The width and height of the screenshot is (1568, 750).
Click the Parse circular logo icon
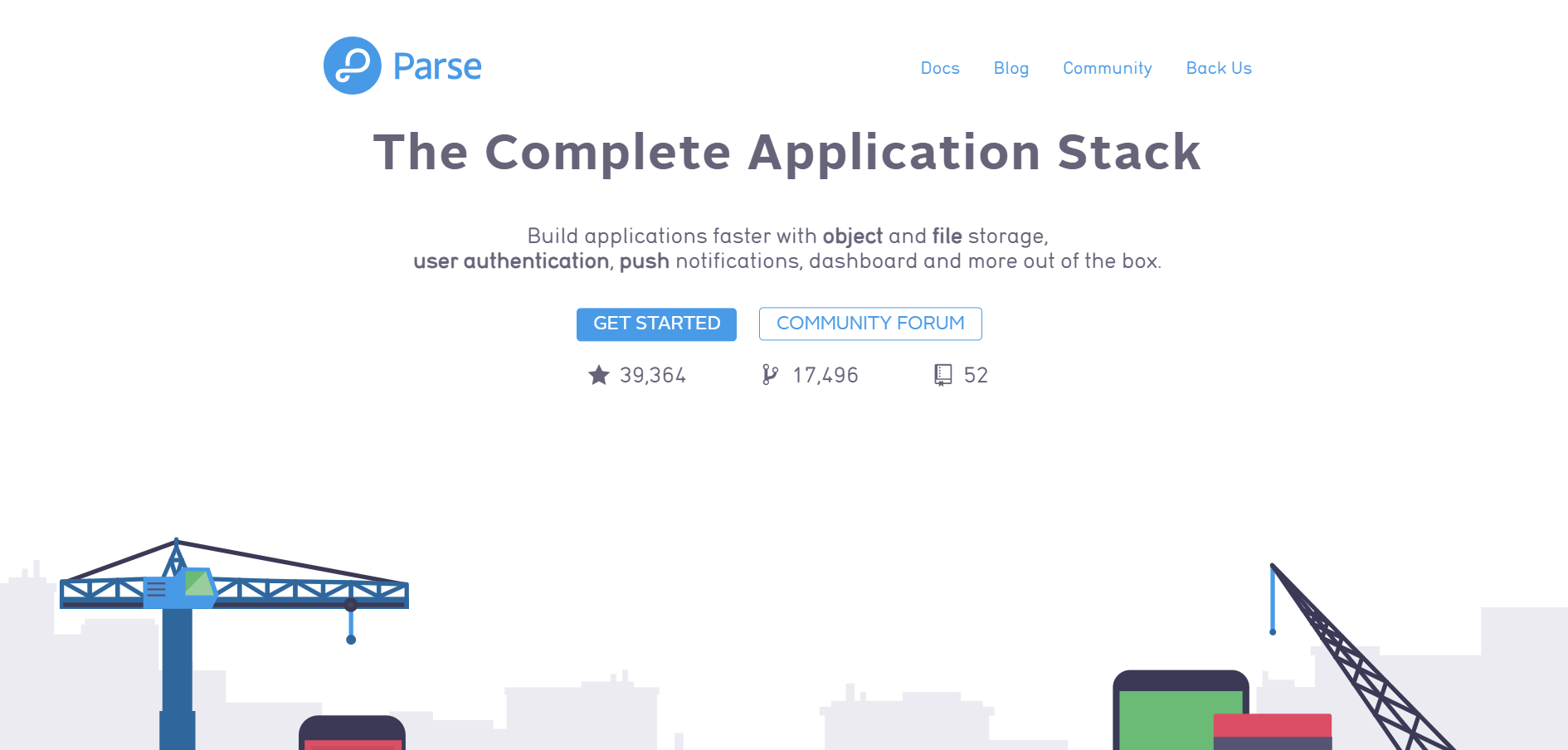[x=353, y=66]
